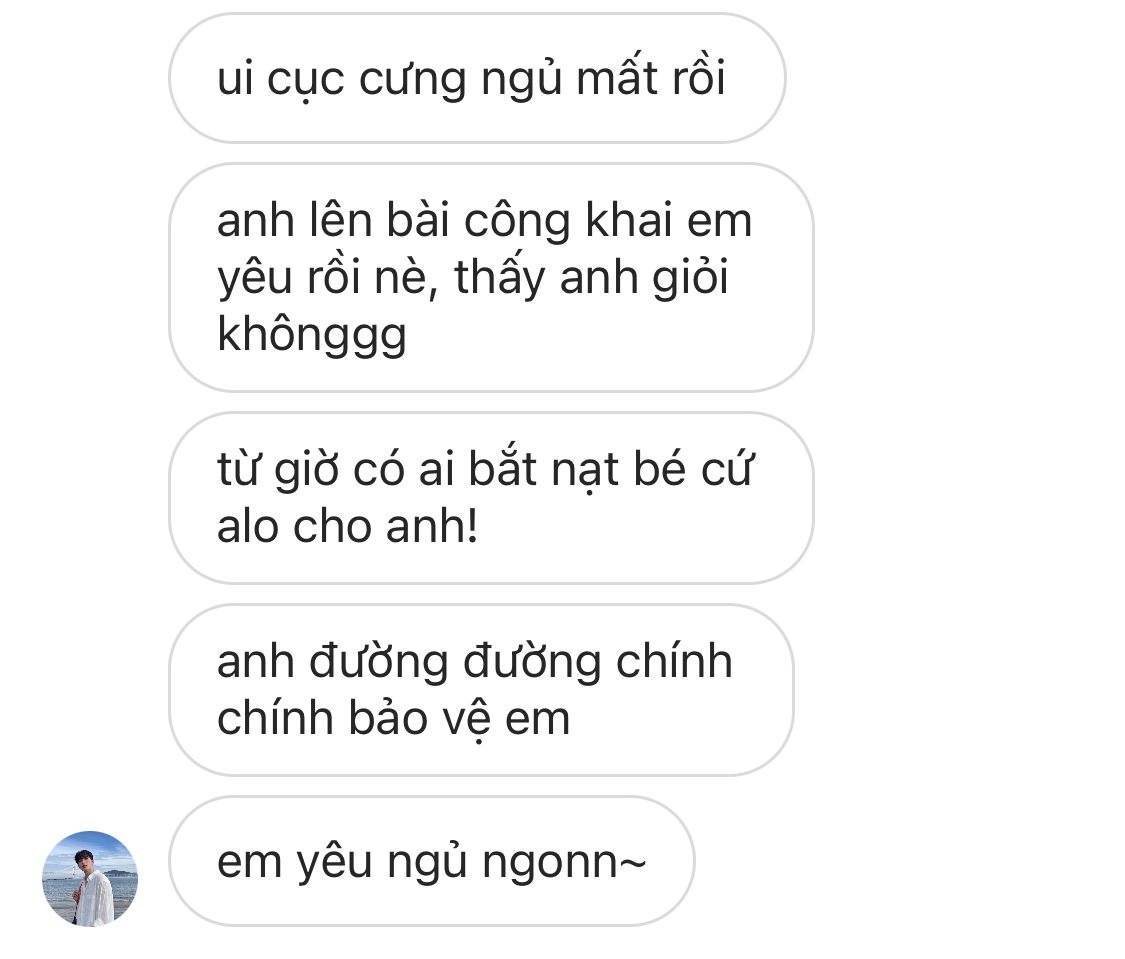Click the text 'alo cho anh!'
Image resolution: width=1125 pixels, height=959 pixels.
347,526
